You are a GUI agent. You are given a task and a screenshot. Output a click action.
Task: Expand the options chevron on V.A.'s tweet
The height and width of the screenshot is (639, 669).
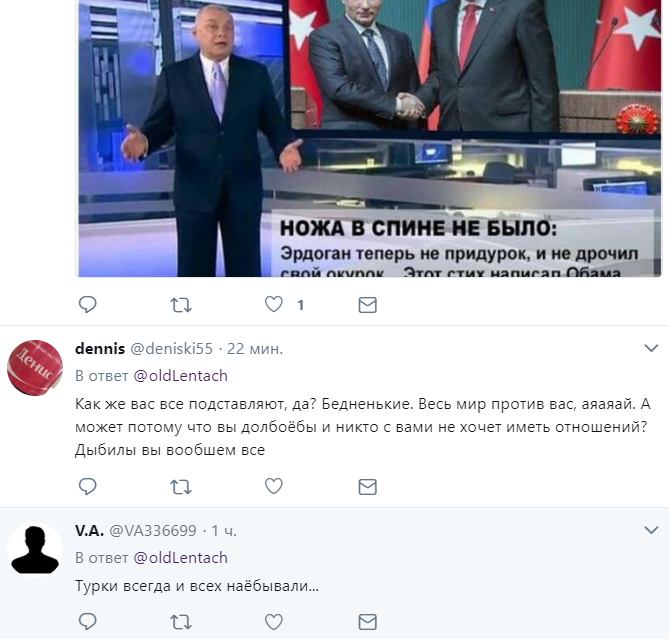click(x=651, y=530)
